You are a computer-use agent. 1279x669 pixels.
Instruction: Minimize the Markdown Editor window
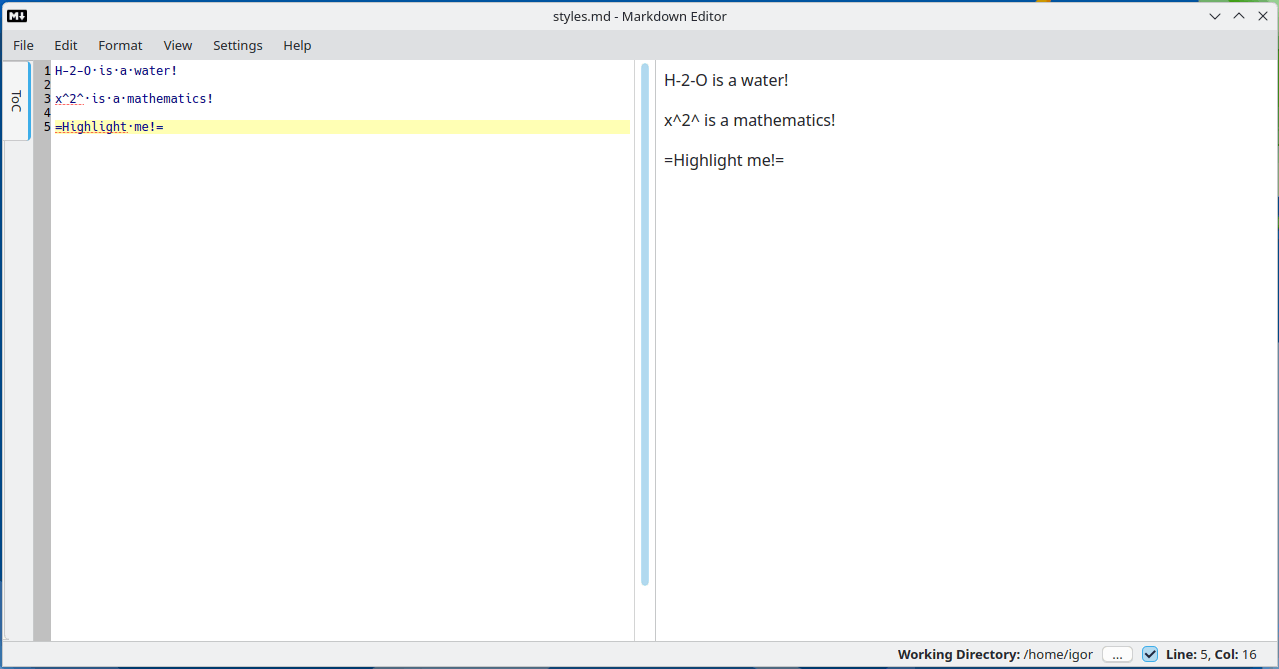(1215, 16)
